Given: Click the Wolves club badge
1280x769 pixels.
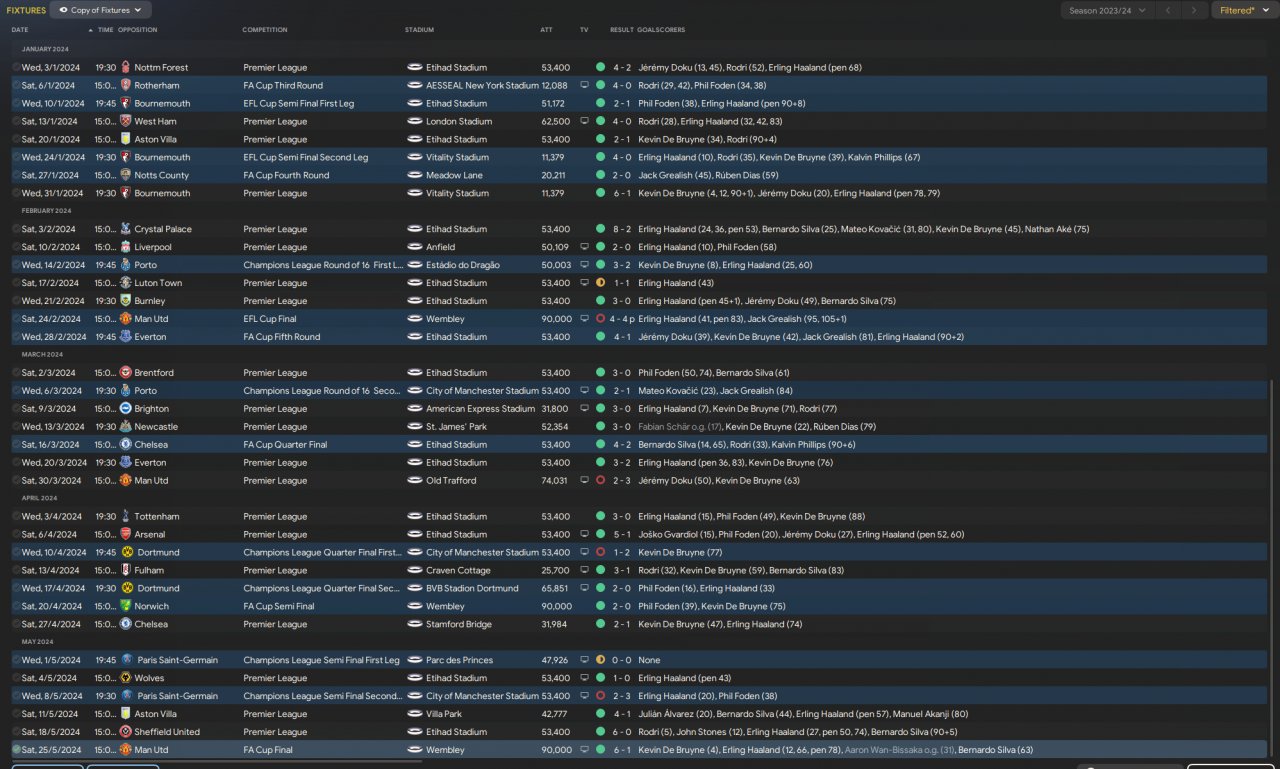Looking at the screenshot, I should click(x=126, y=678).
